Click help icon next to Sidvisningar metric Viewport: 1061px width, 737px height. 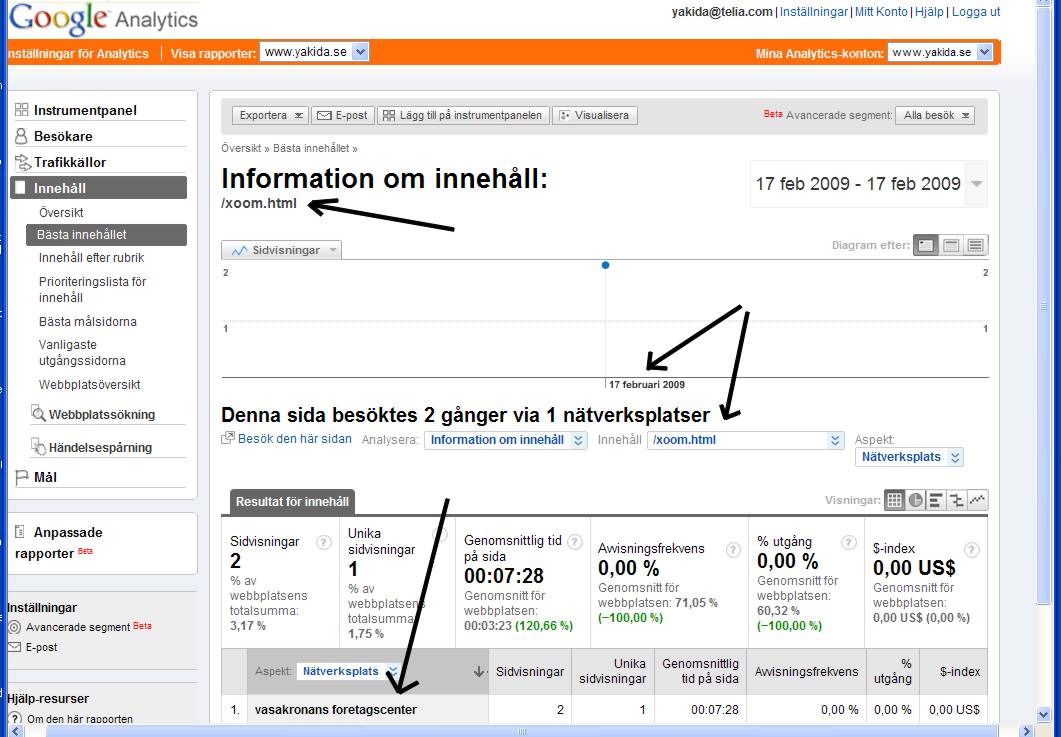tap(324, 542)
